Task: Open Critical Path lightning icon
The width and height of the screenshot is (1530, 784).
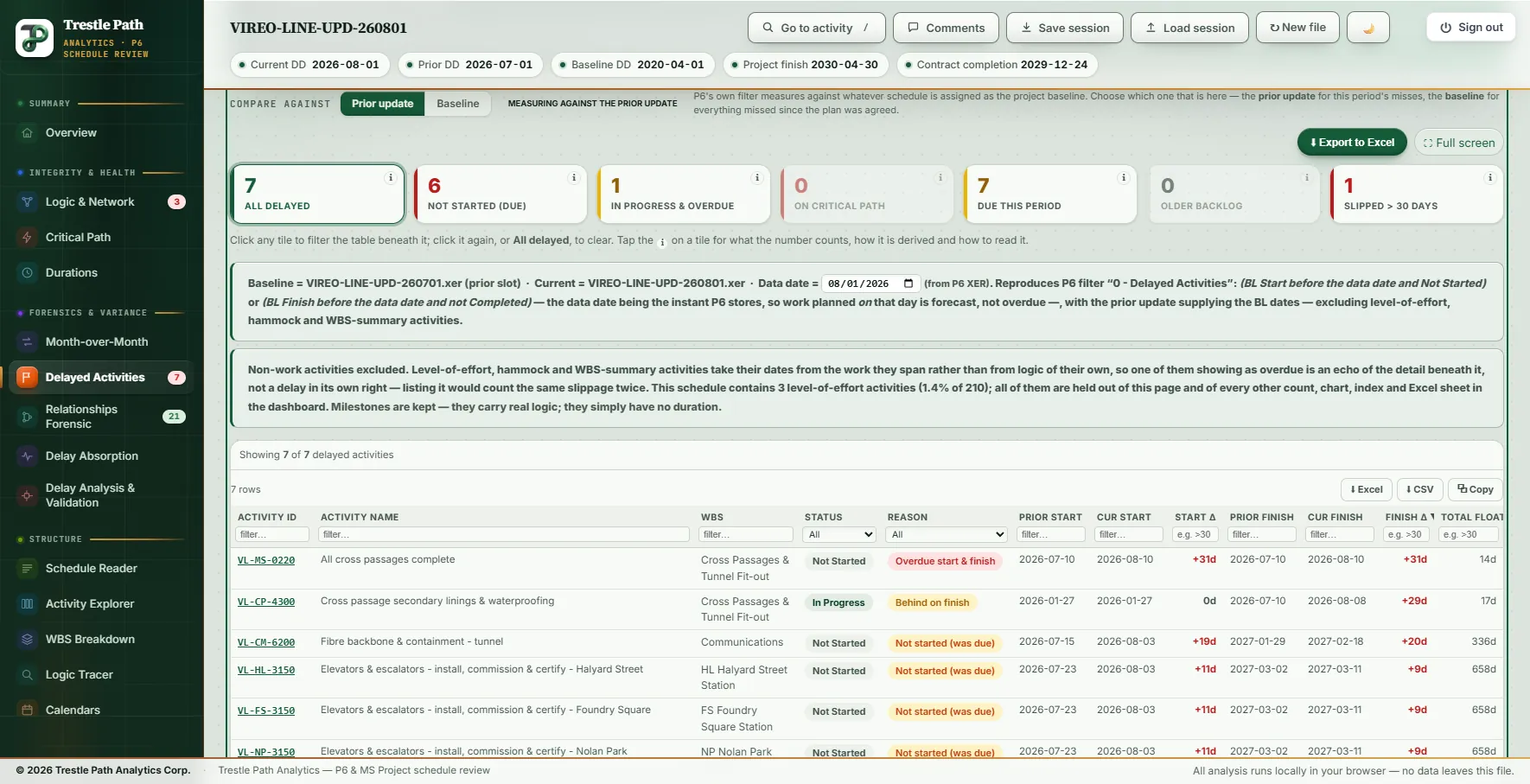Action: (27, 238)
